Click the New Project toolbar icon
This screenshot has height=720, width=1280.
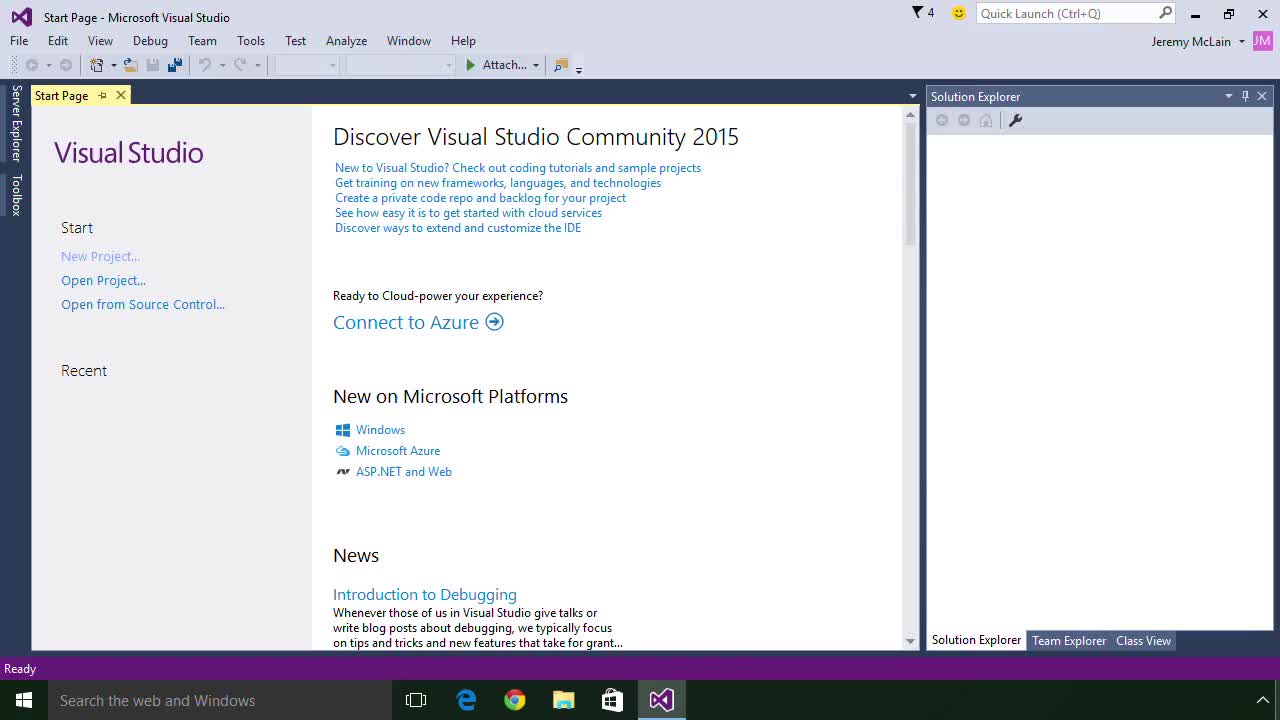point(97,65)
